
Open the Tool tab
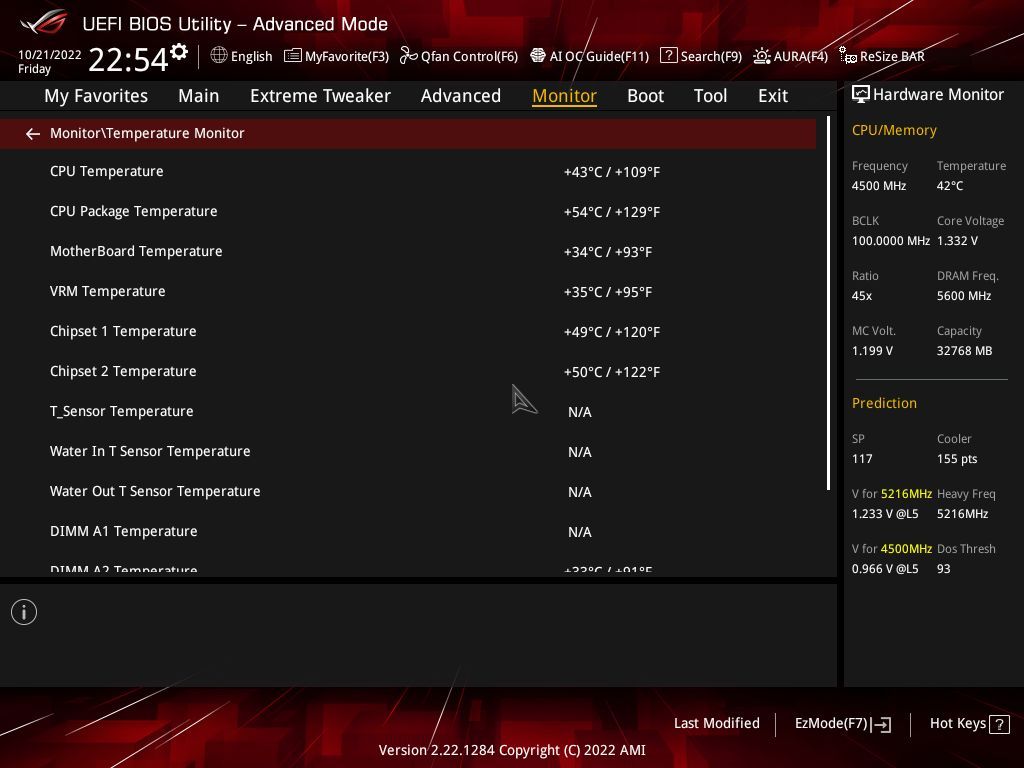pyautogui.click(x=710, y=96)
